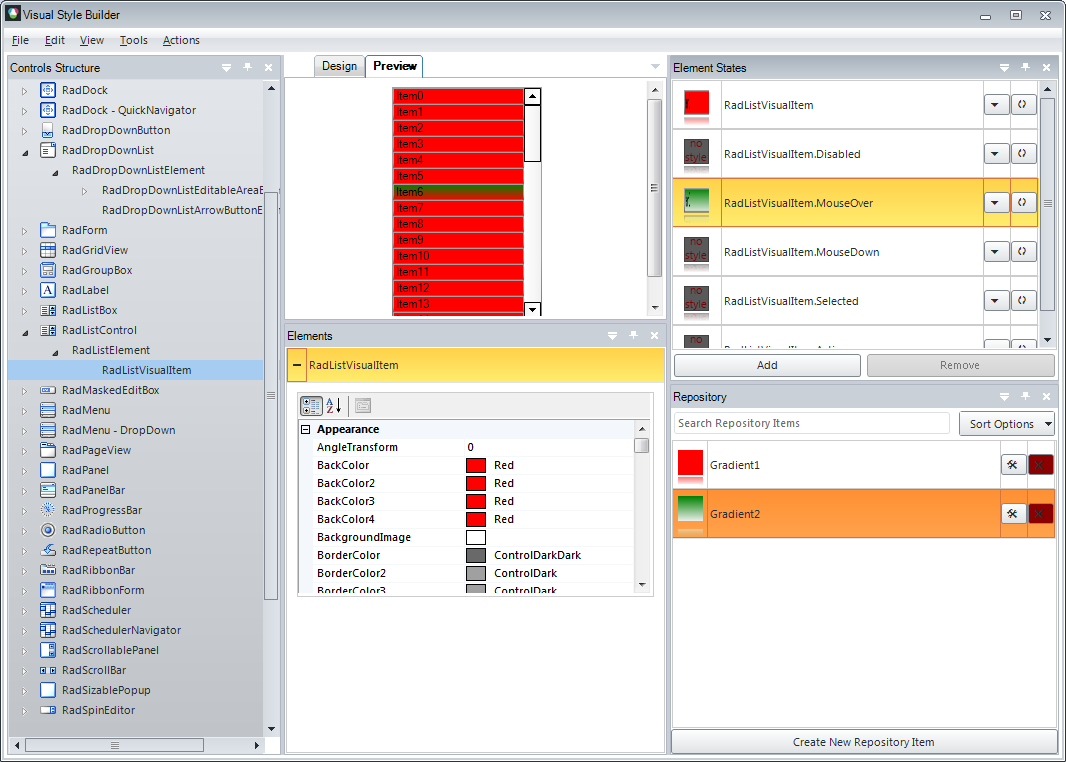Select Gradient2 thumbnail in Repository
Image resolution: width=1066 pixels, height=762 pixels.
[x=690, y=514]
